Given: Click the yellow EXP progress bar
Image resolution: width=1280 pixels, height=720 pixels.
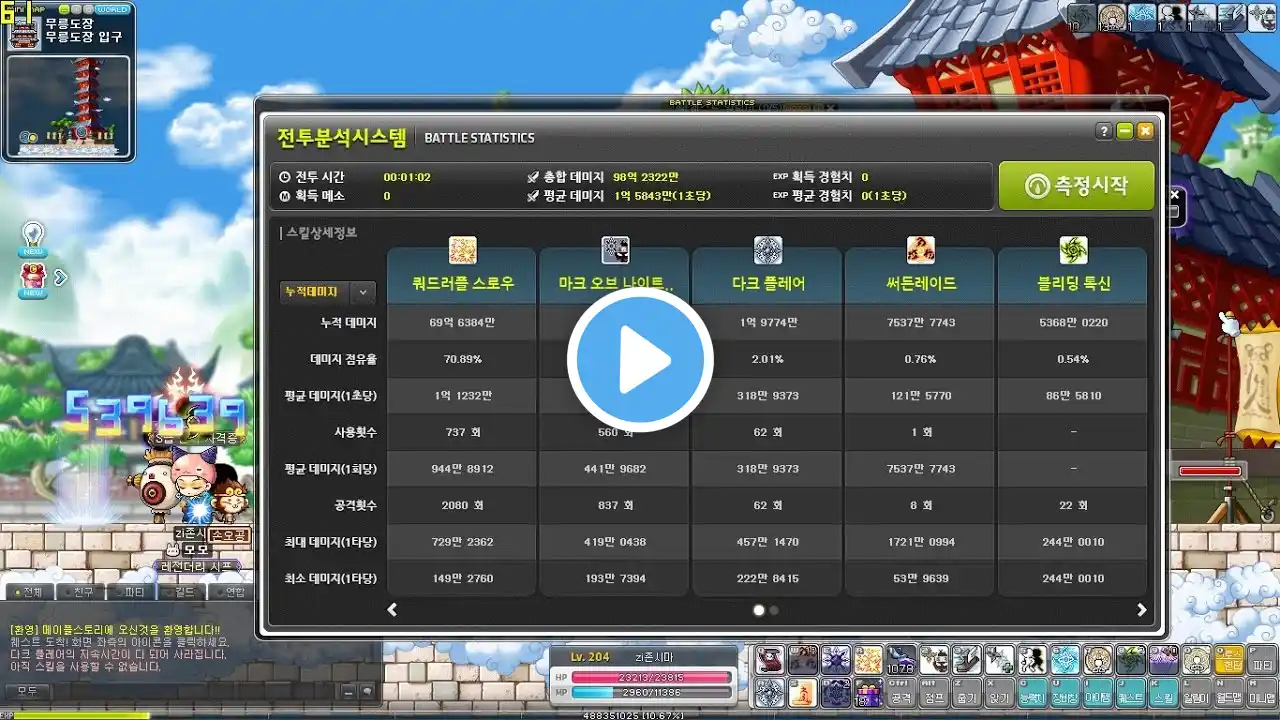Looking at the screenshot, I should (82, 716).
